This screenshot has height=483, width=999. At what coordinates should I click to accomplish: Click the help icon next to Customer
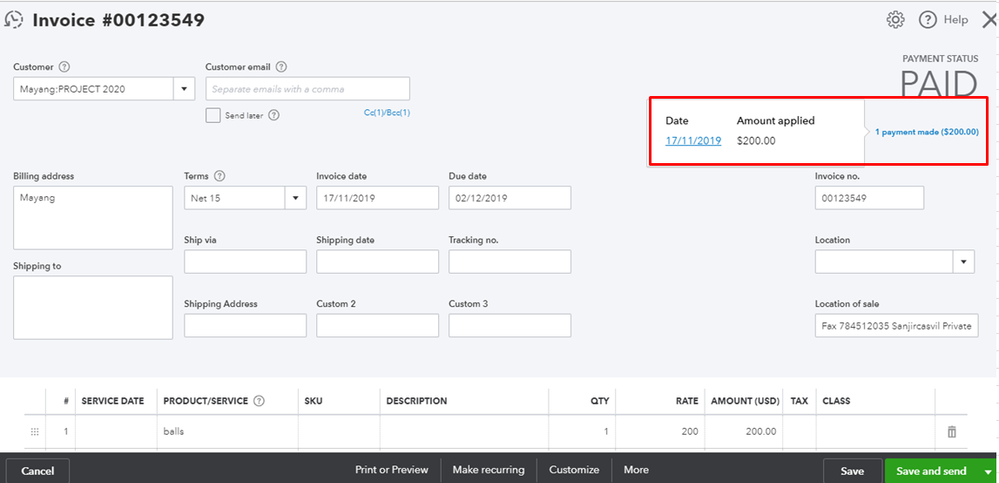[x=64, y=66]
